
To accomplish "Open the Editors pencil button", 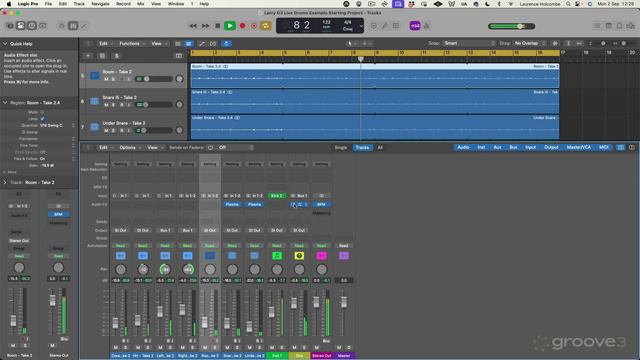I will click(x=84, y=26).
